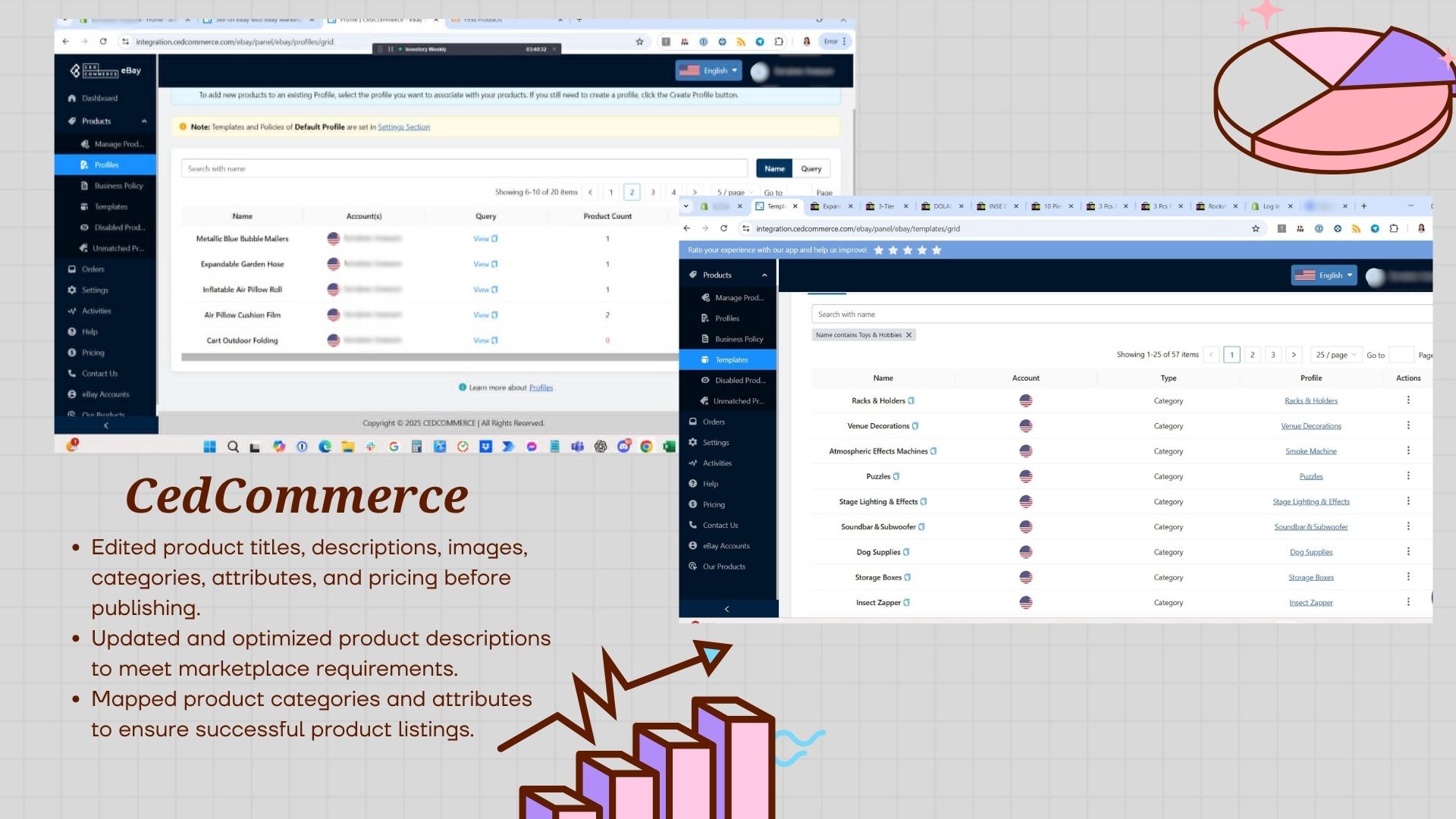The width and height of the screenshot is (1456, 819).
Task: Collapse the Products menu in Templates window sidebar
Action: 764,275
